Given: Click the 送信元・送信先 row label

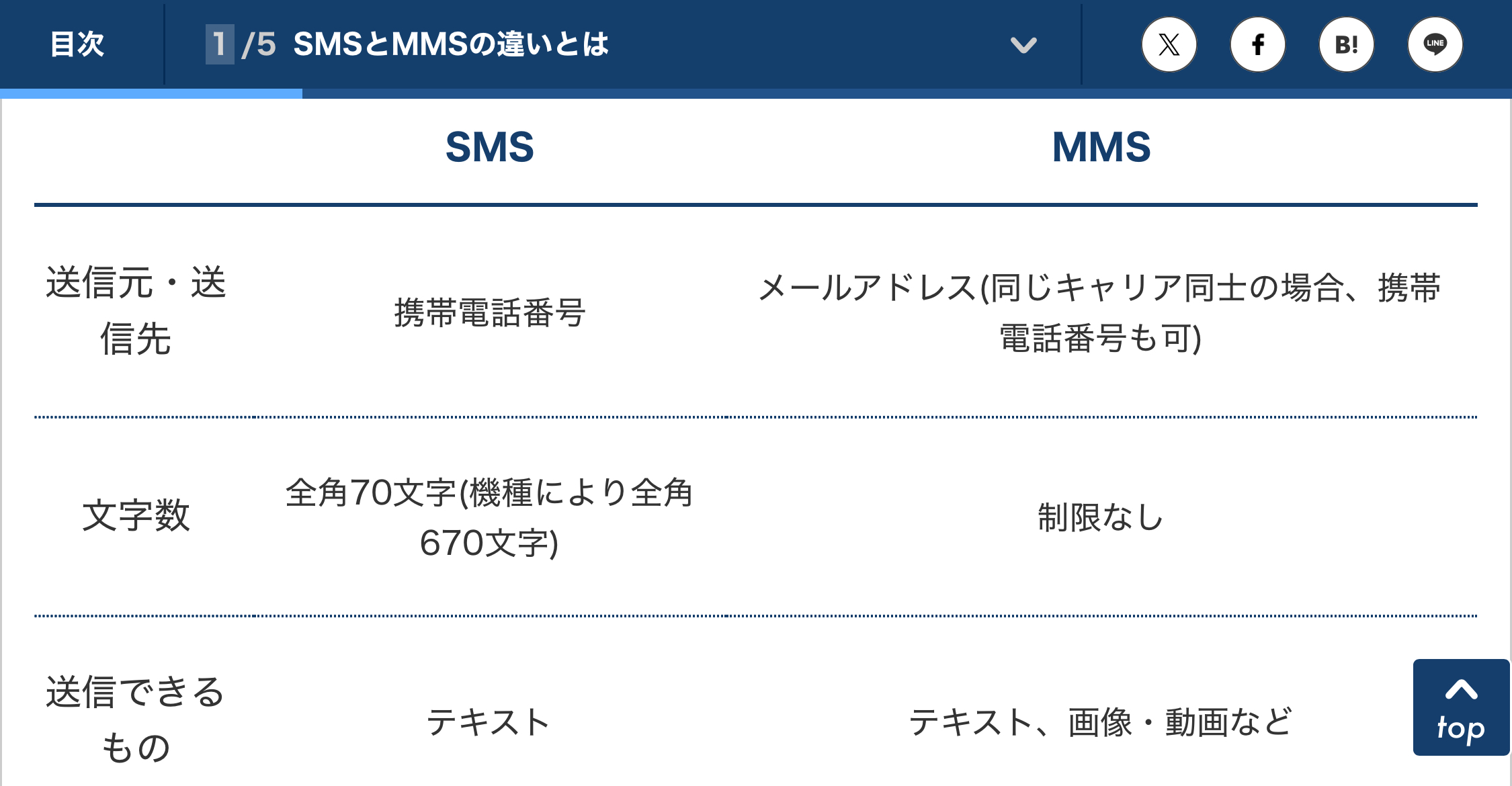Looking at the screenshot, I should pyautogui.click(x=136, y=310).
